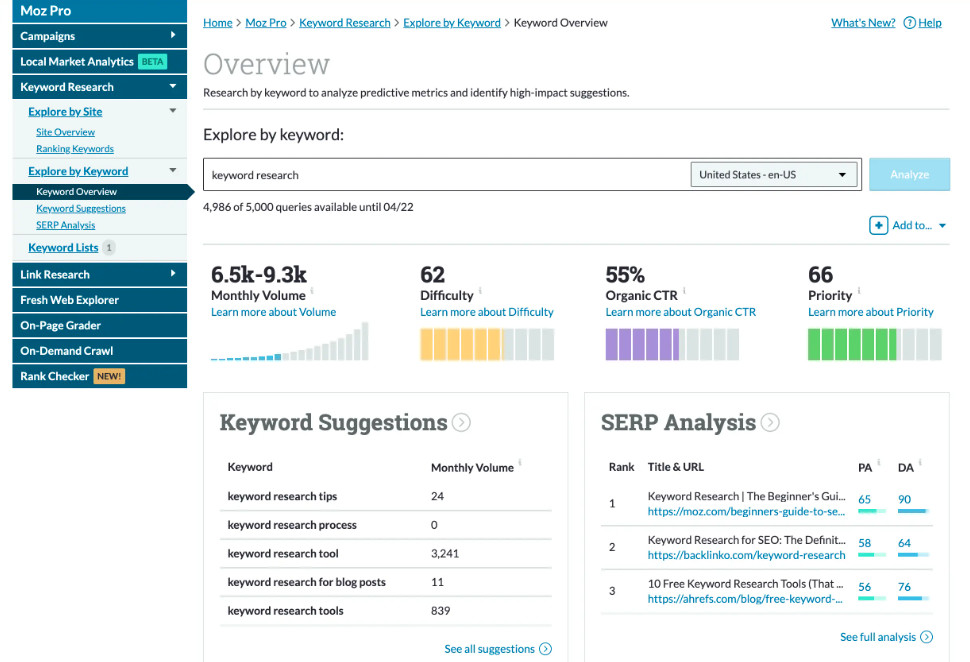Open Local Market Analytics in sidebar
970x662 pixels.
pos(100,62)
